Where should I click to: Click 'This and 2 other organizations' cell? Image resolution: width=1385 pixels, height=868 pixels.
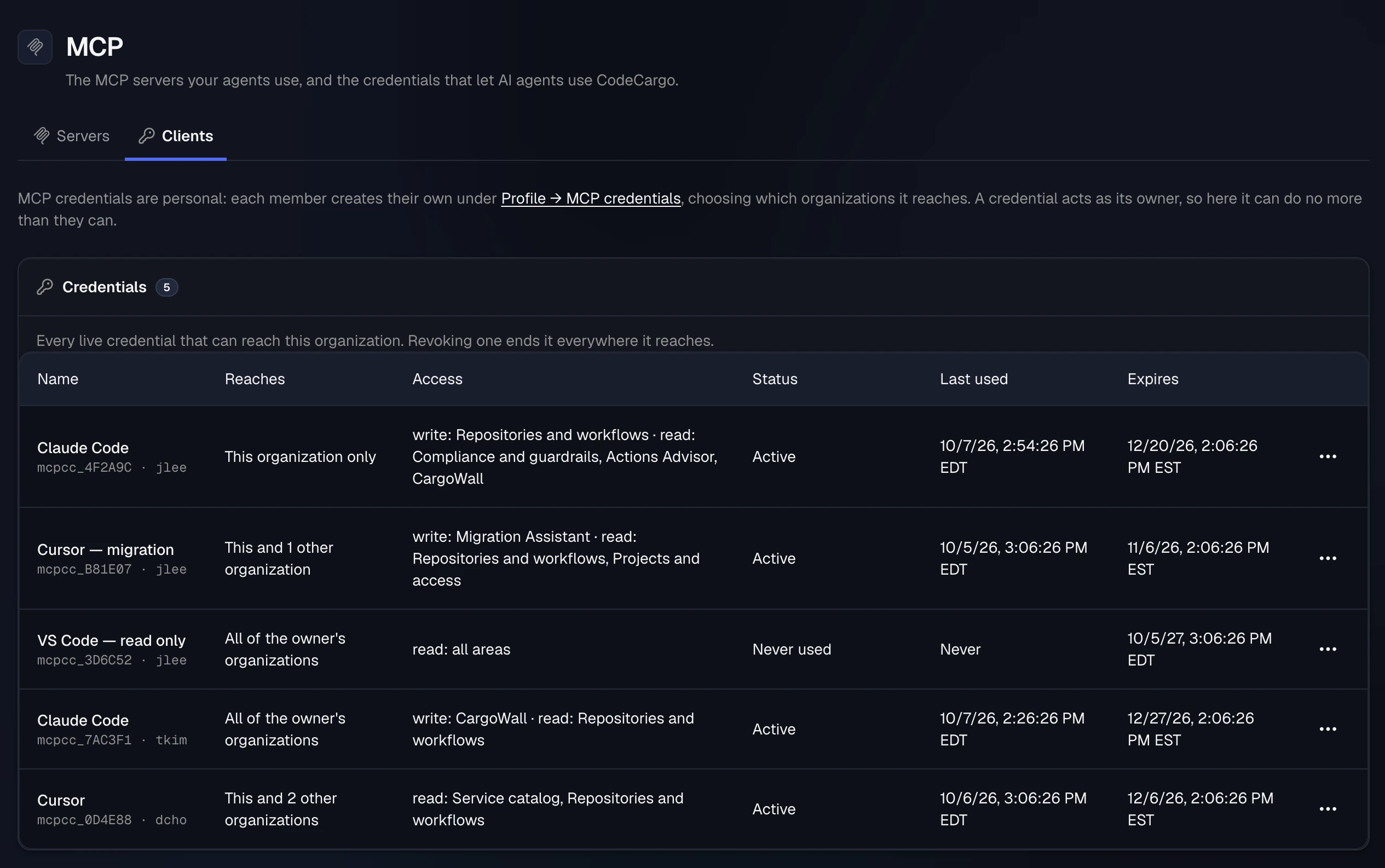(x=281, y=809)
